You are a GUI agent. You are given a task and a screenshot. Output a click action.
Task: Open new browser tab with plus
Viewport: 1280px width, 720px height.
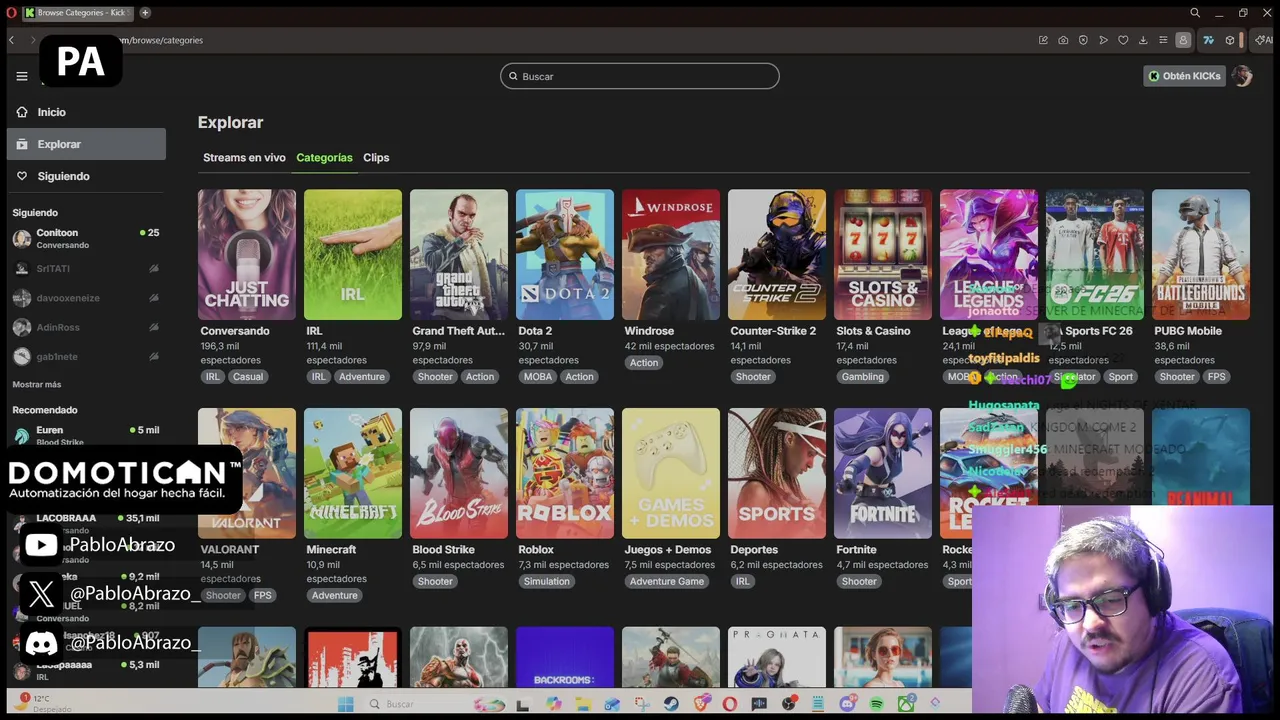coord(145,13)
